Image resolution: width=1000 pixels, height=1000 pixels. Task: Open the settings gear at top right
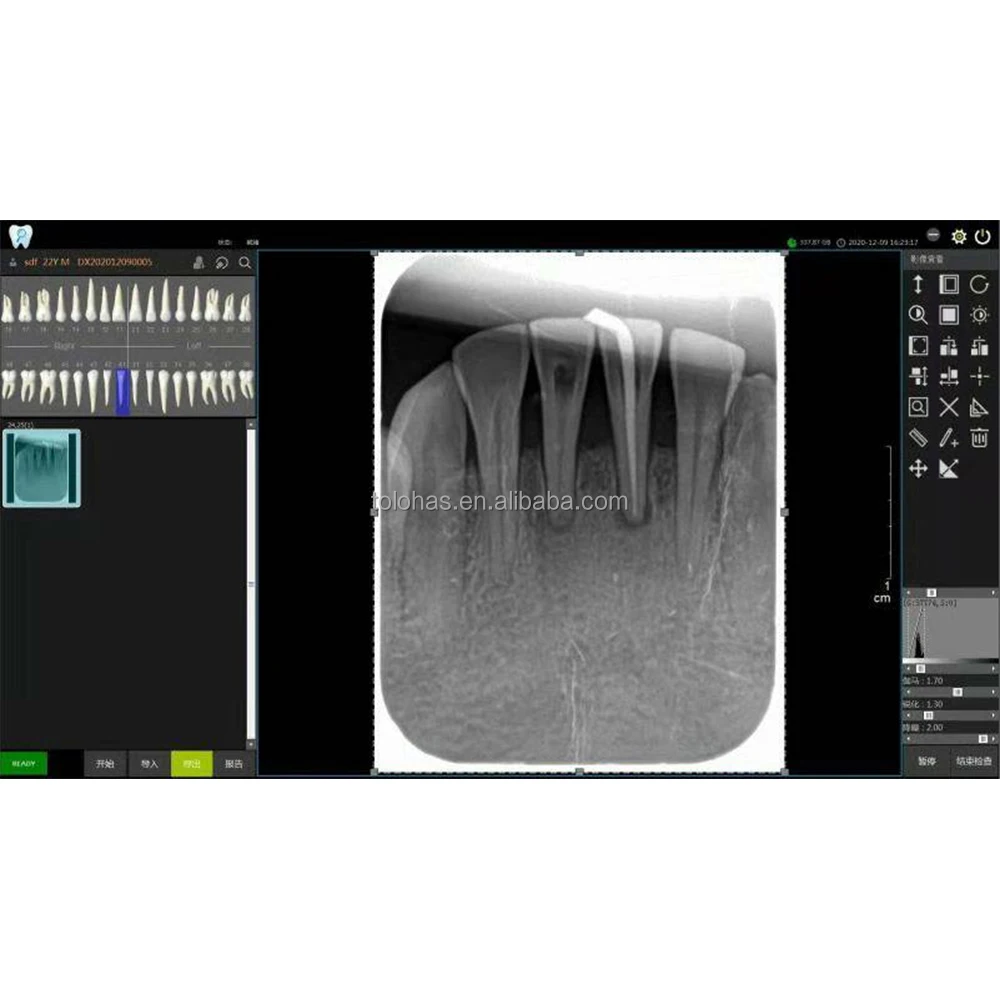[x=959, y=237]
